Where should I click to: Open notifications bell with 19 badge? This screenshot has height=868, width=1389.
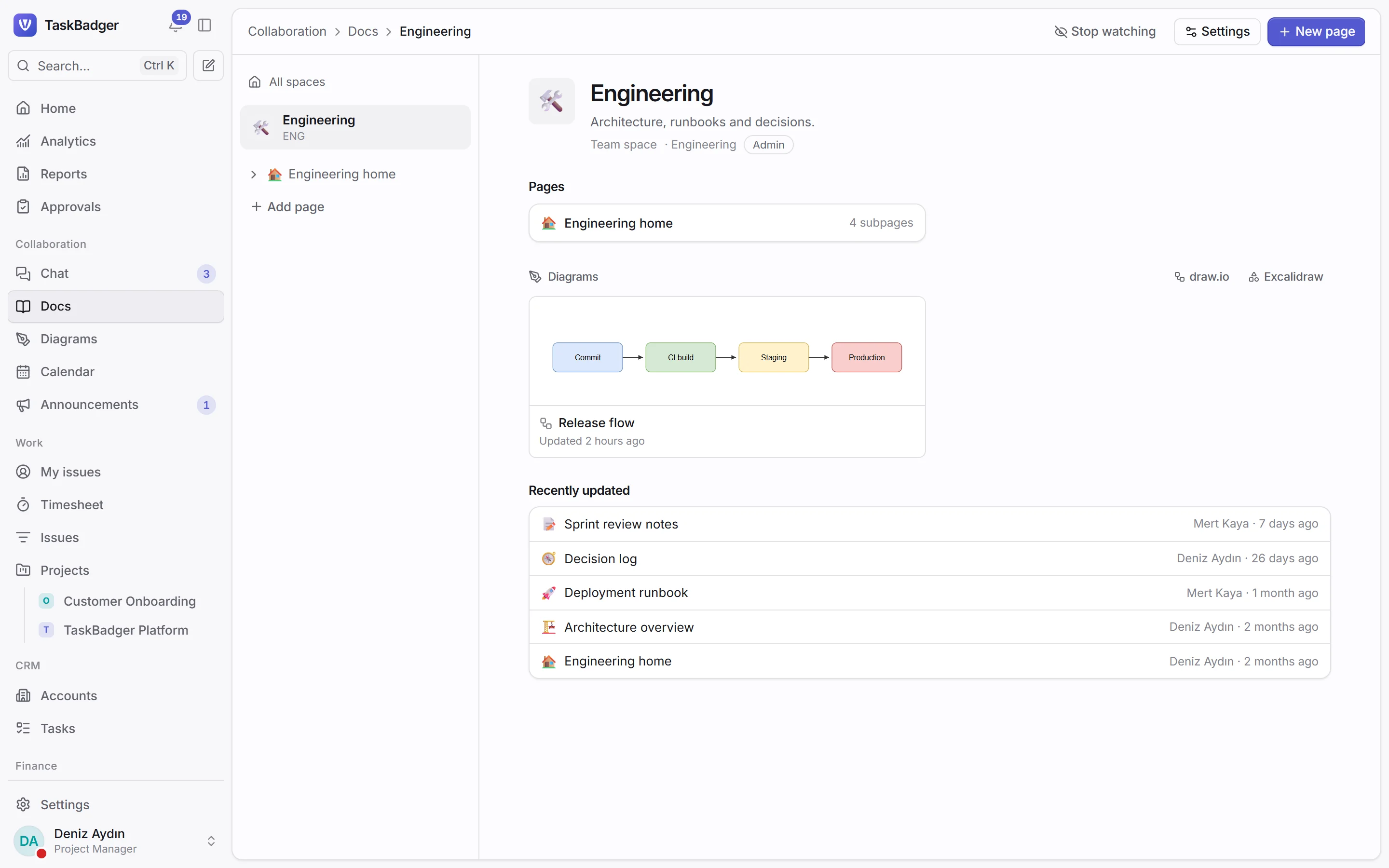point(176,25)
